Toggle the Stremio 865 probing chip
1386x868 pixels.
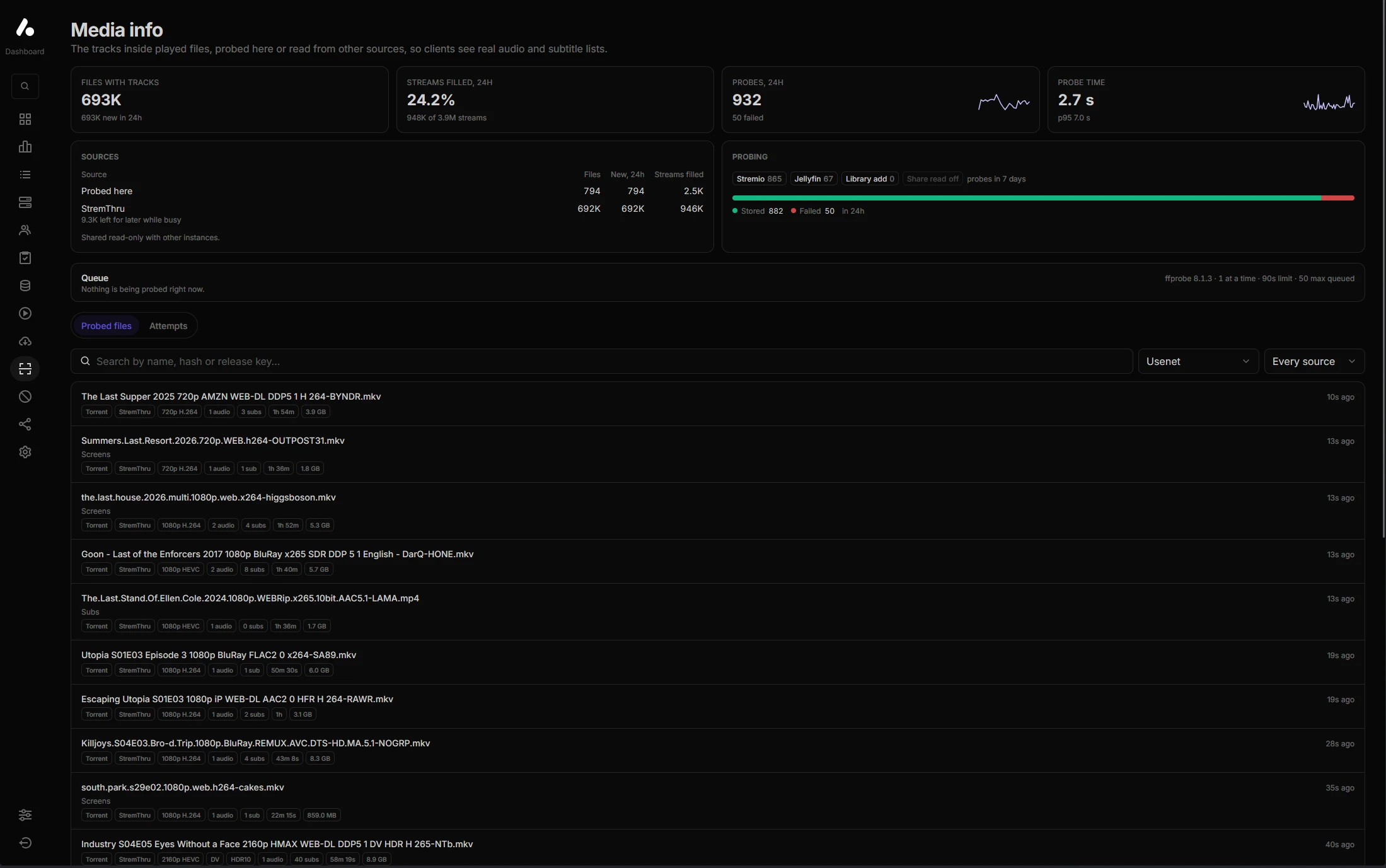tap(759, 179)
